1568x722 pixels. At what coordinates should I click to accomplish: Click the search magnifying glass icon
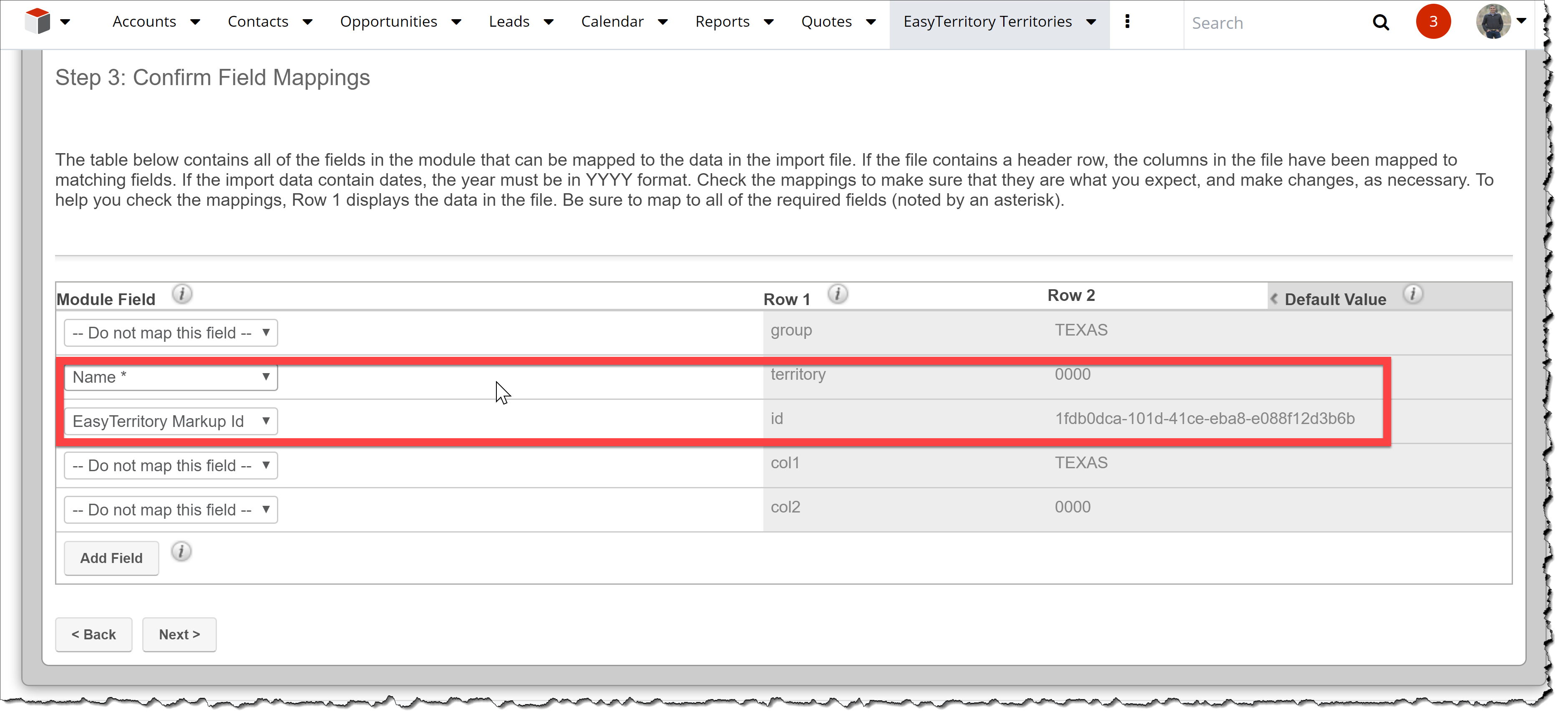pyautogui.click(x=1381, y=23)
